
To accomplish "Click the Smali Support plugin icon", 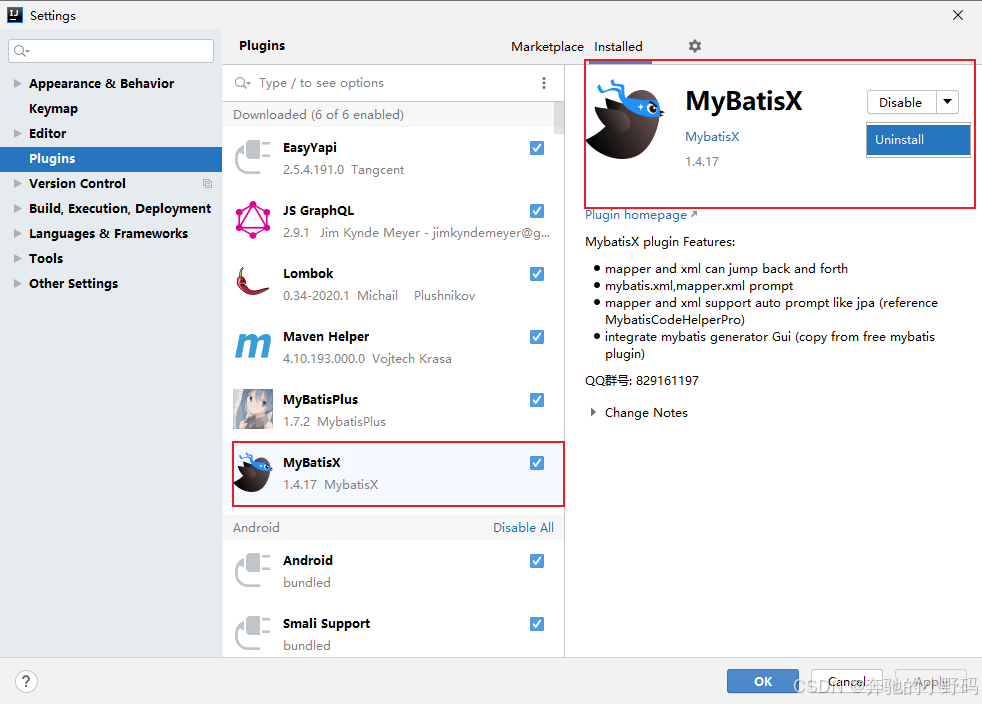I will point(252,633).
